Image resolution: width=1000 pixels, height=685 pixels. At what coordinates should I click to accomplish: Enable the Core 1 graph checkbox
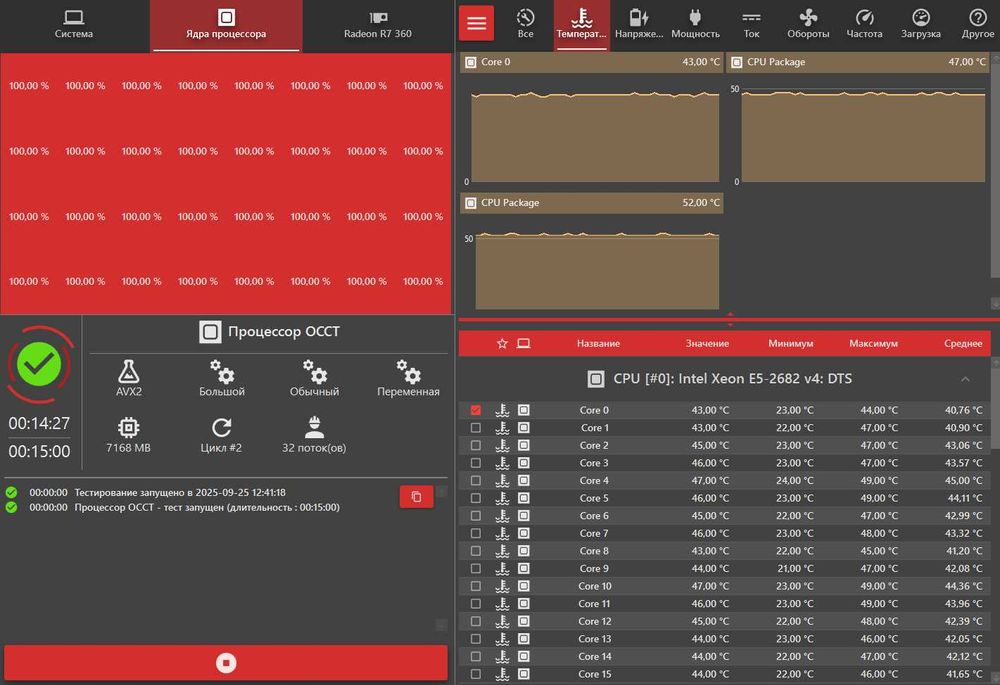[476, 428]
